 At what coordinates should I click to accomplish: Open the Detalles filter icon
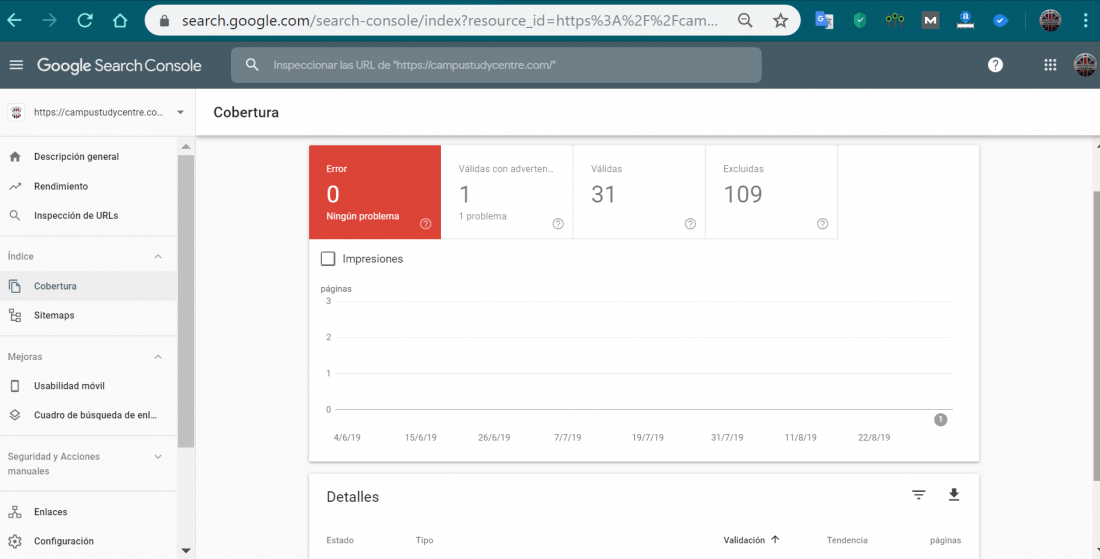tap(918, 495)
